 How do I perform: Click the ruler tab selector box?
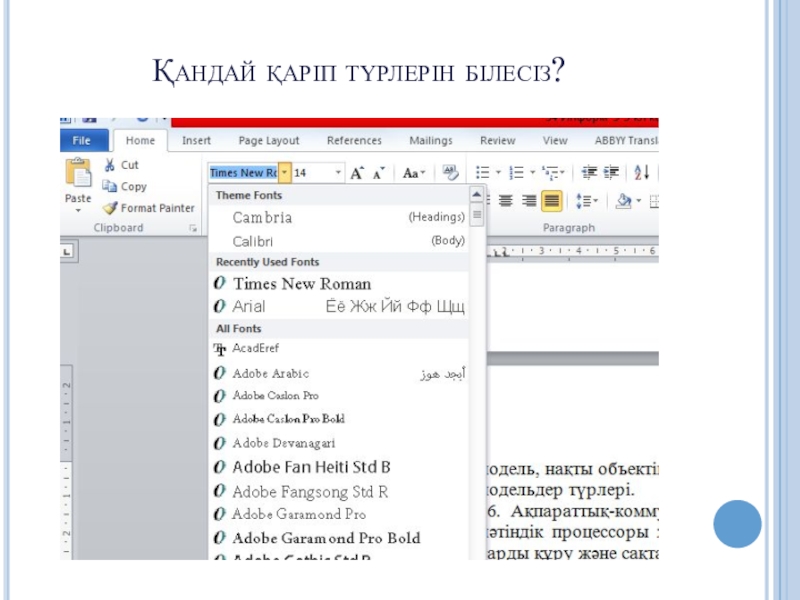click(x=68, y=252)
